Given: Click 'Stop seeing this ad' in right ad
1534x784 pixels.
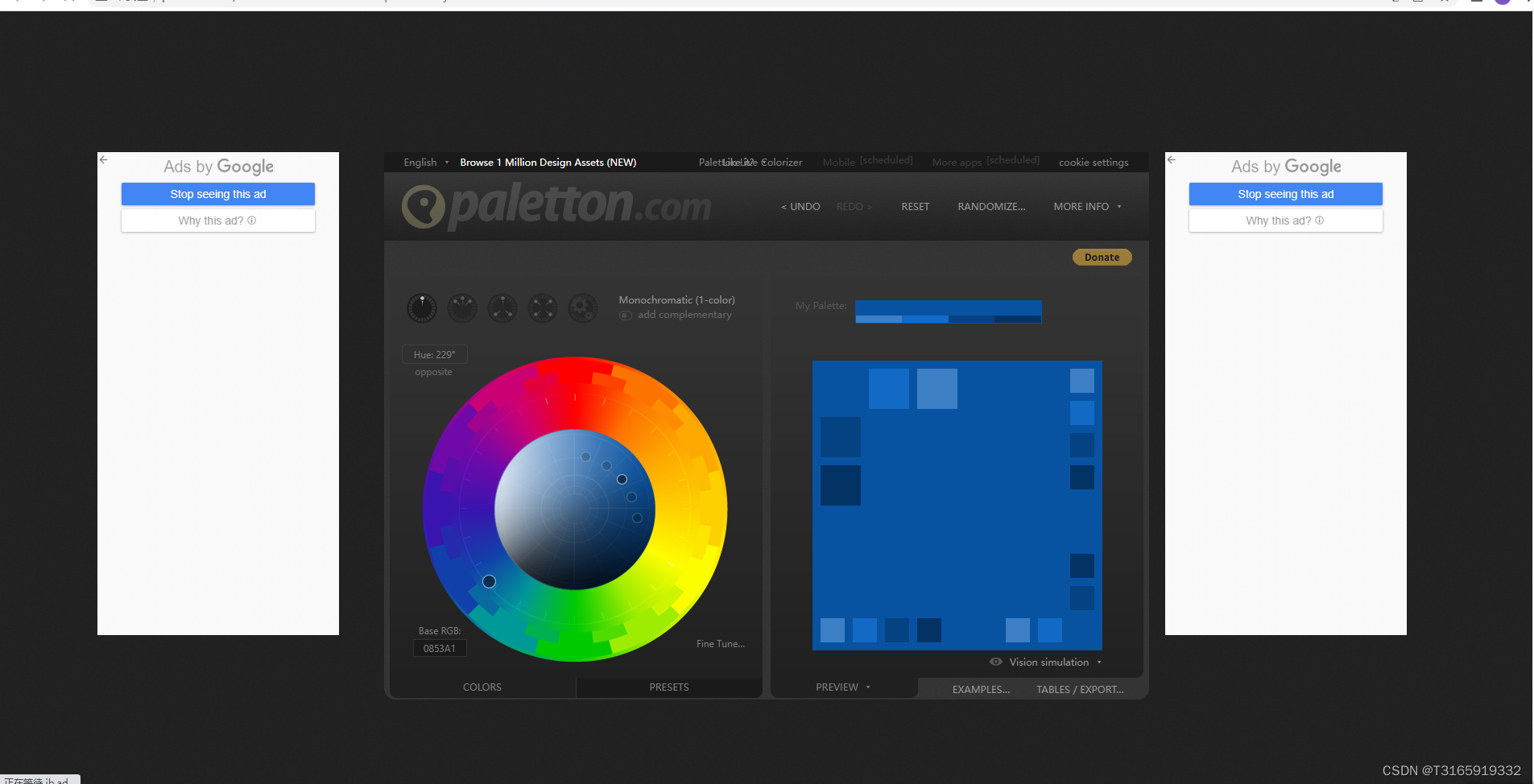Looking at the screenshot, I should coord(1286,194).
